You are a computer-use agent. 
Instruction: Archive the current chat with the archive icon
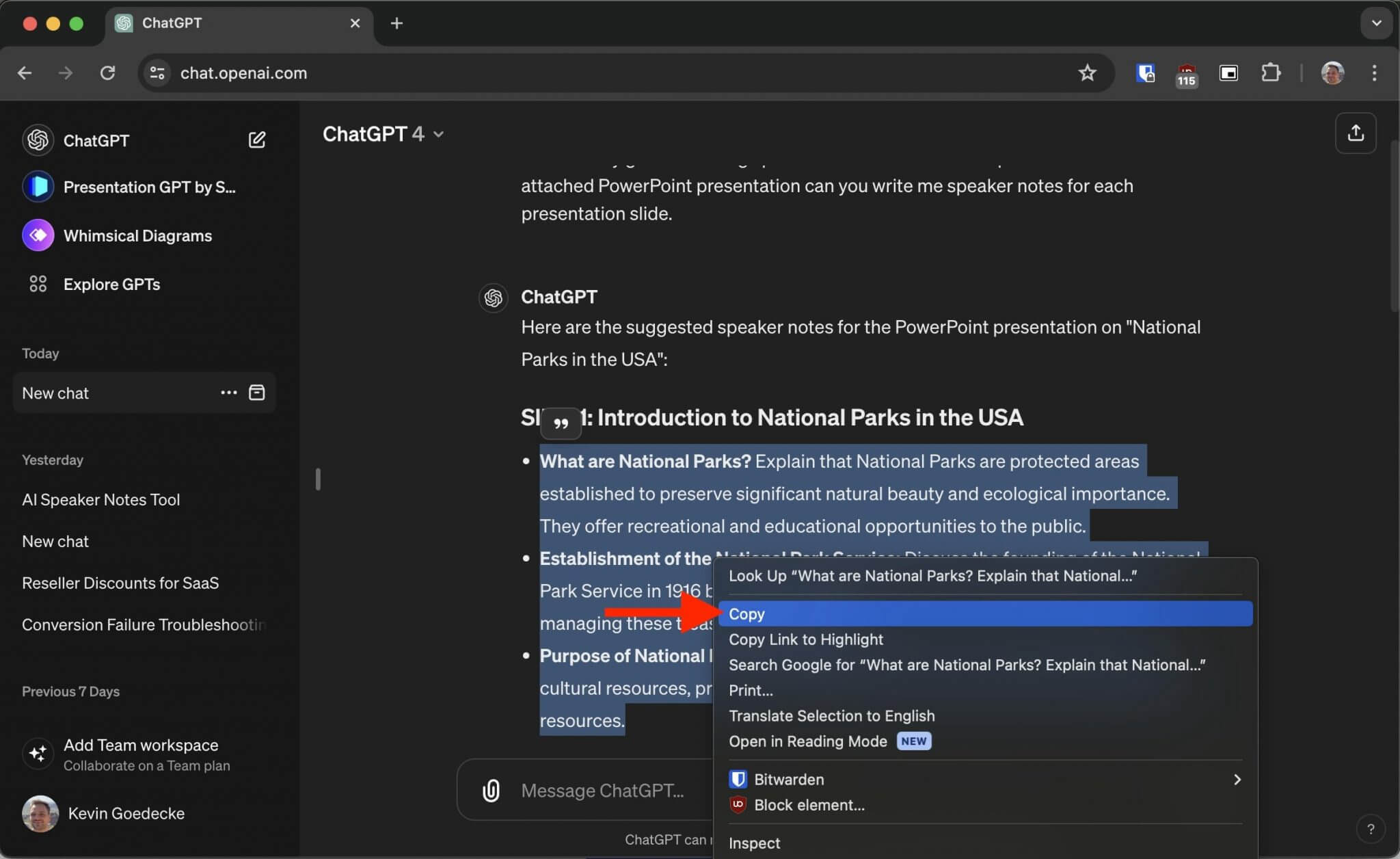(x=256, y=393)
